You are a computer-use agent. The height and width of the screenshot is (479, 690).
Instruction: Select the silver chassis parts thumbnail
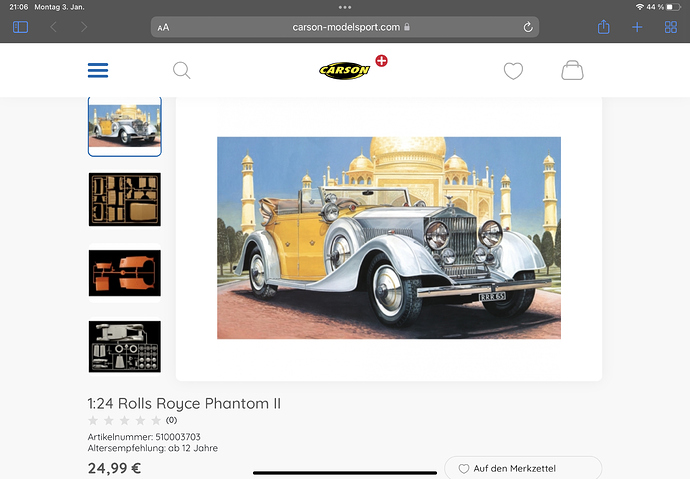click(125, 347)
